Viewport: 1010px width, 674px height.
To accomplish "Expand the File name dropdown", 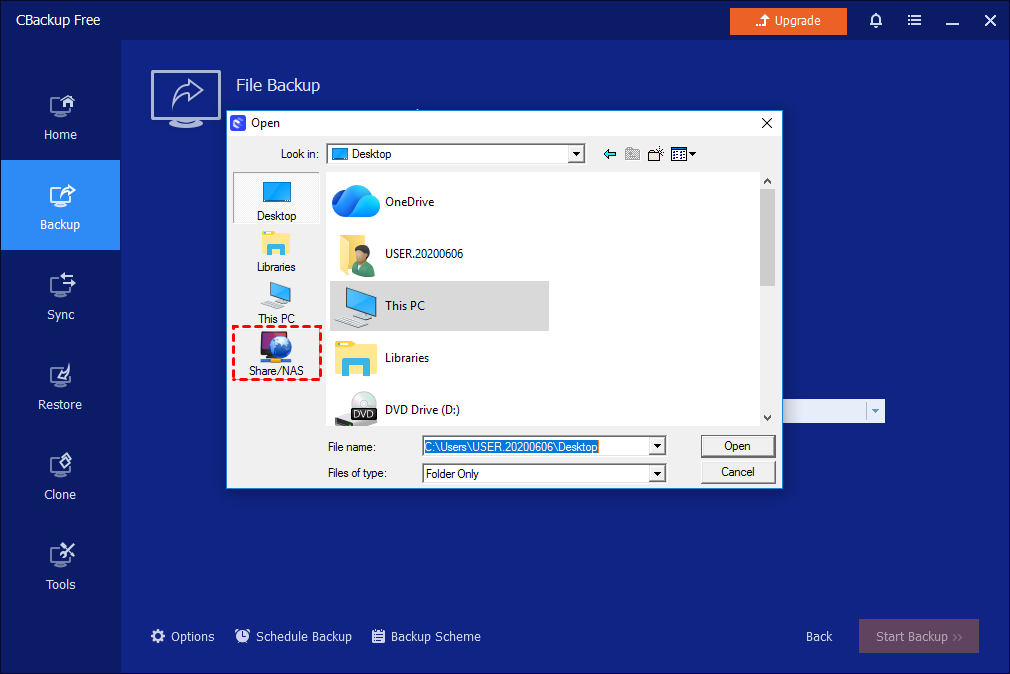I will tap(657, 447).
